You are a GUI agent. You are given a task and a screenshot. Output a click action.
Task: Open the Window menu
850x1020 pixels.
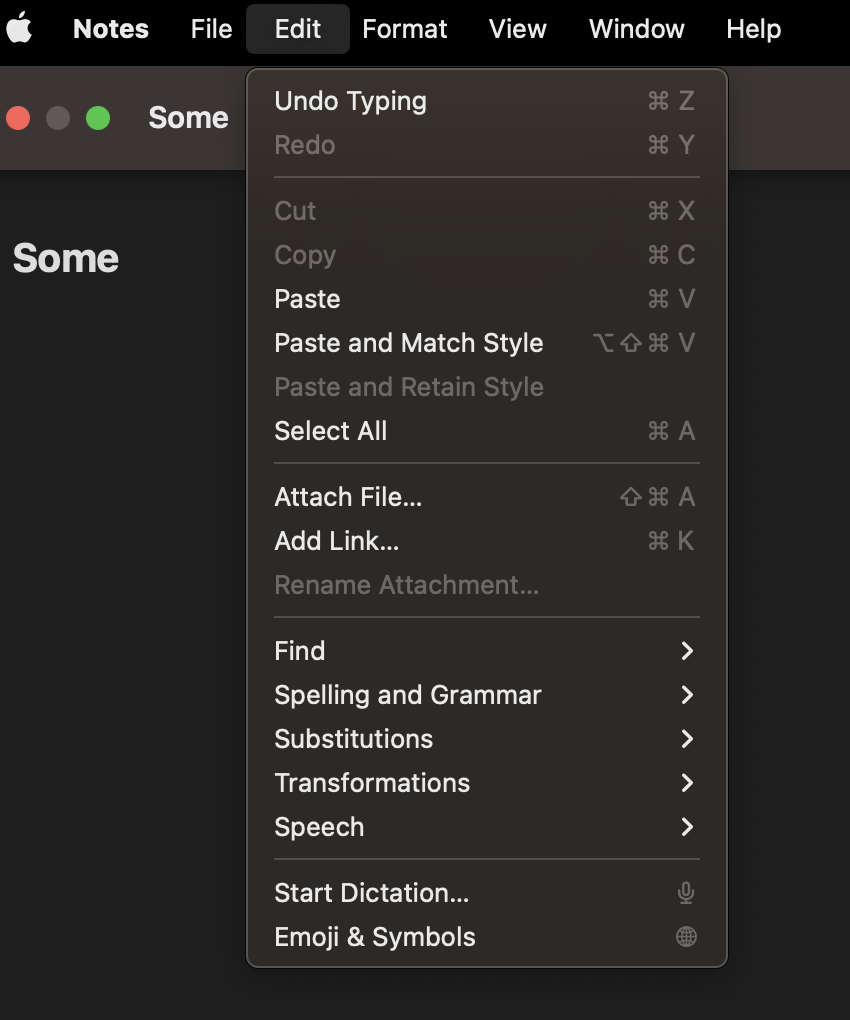[636, 29]
